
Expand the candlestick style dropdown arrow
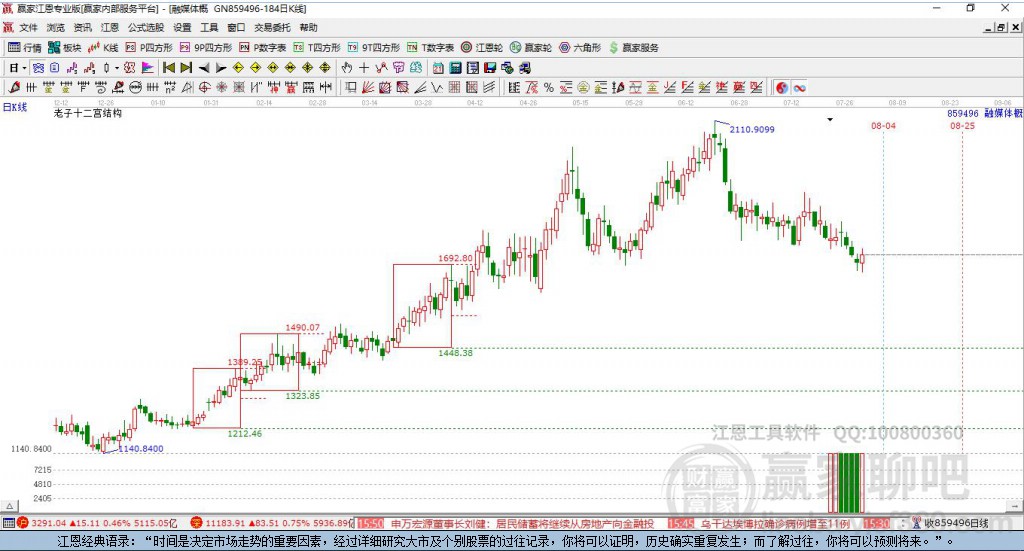point(117,68)
